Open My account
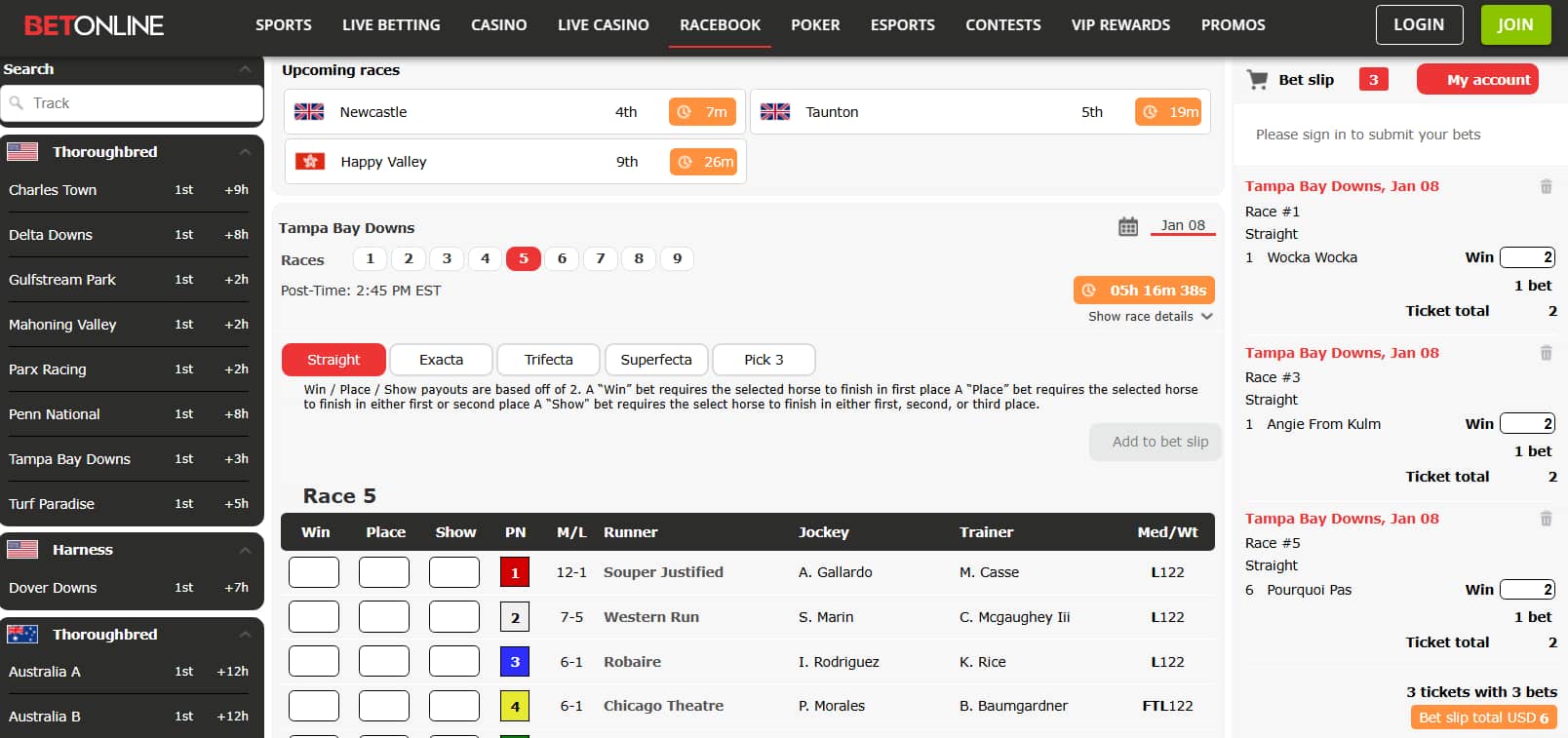Screen dimensions: 1568x738 1477,80
